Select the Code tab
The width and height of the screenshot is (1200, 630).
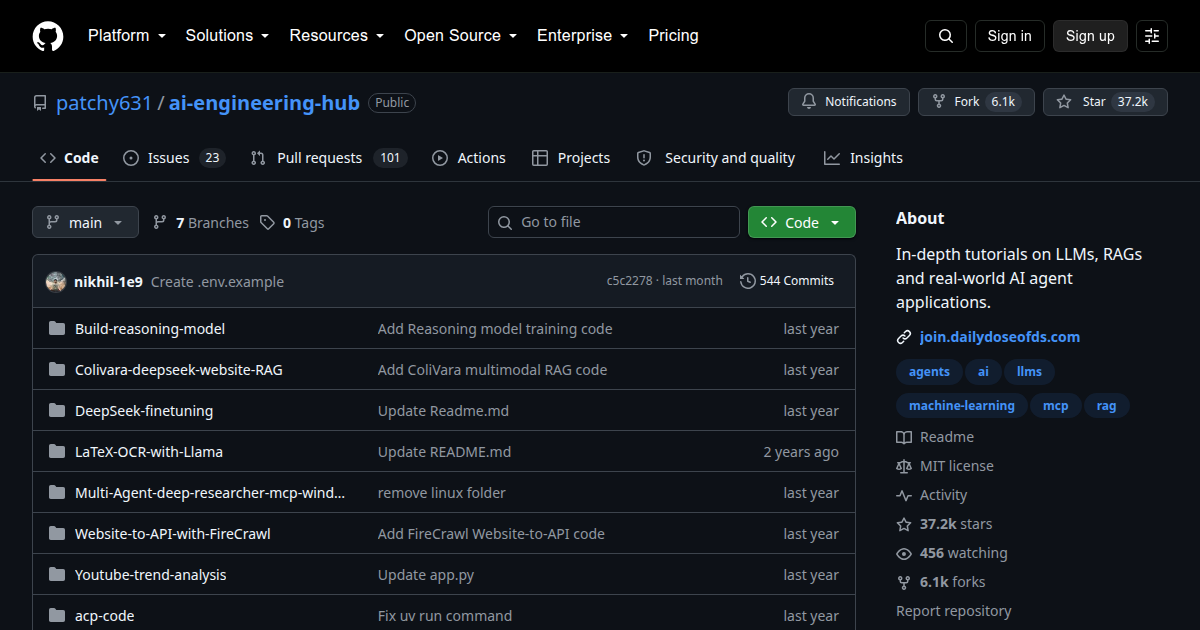(x=69, y=158)
